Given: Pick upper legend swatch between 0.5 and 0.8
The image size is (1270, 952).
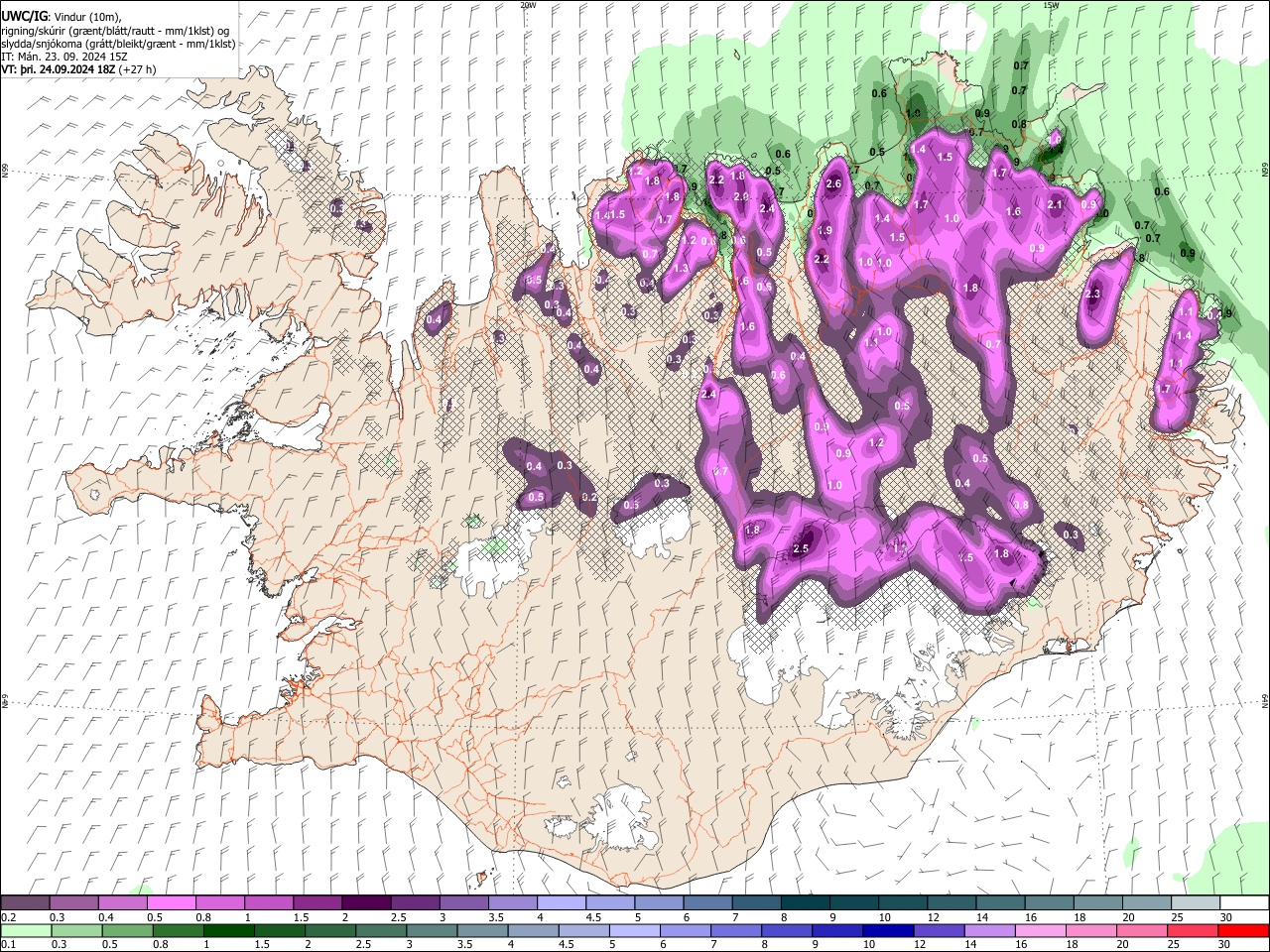Looking at the screenshot, I should pos(171,902).
